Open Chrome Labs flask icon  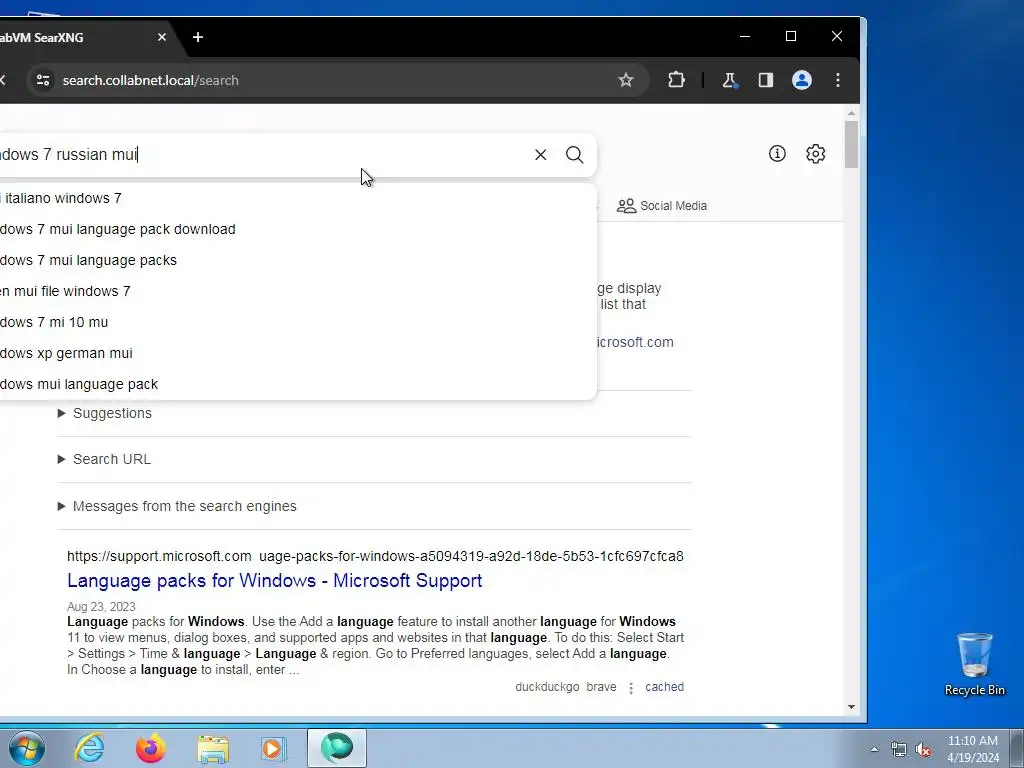click(729, 80)
